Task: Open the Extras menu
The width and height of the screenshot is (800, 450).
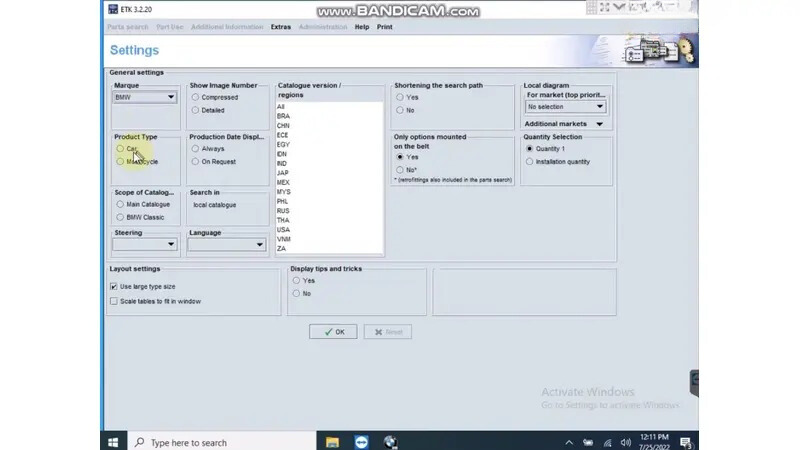Action: pyautogui.click(x=281, y=27)
